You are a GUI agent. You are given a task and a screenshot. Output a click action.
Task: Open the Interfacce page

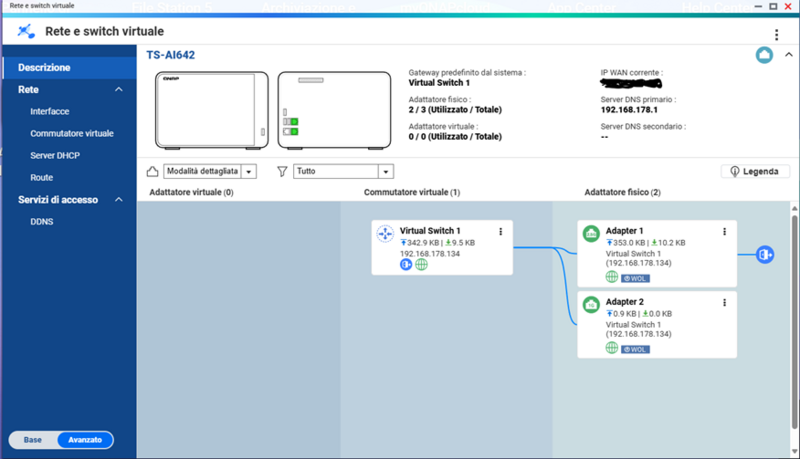pos(50,112)
